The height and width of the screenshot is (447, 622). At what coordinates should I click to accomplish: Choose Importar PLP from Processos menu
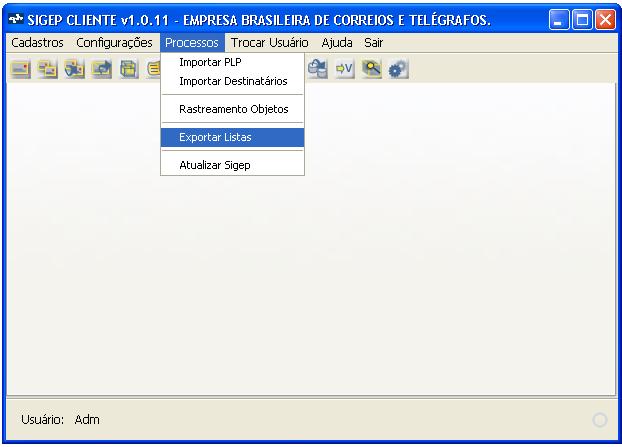tap(232, 62)
